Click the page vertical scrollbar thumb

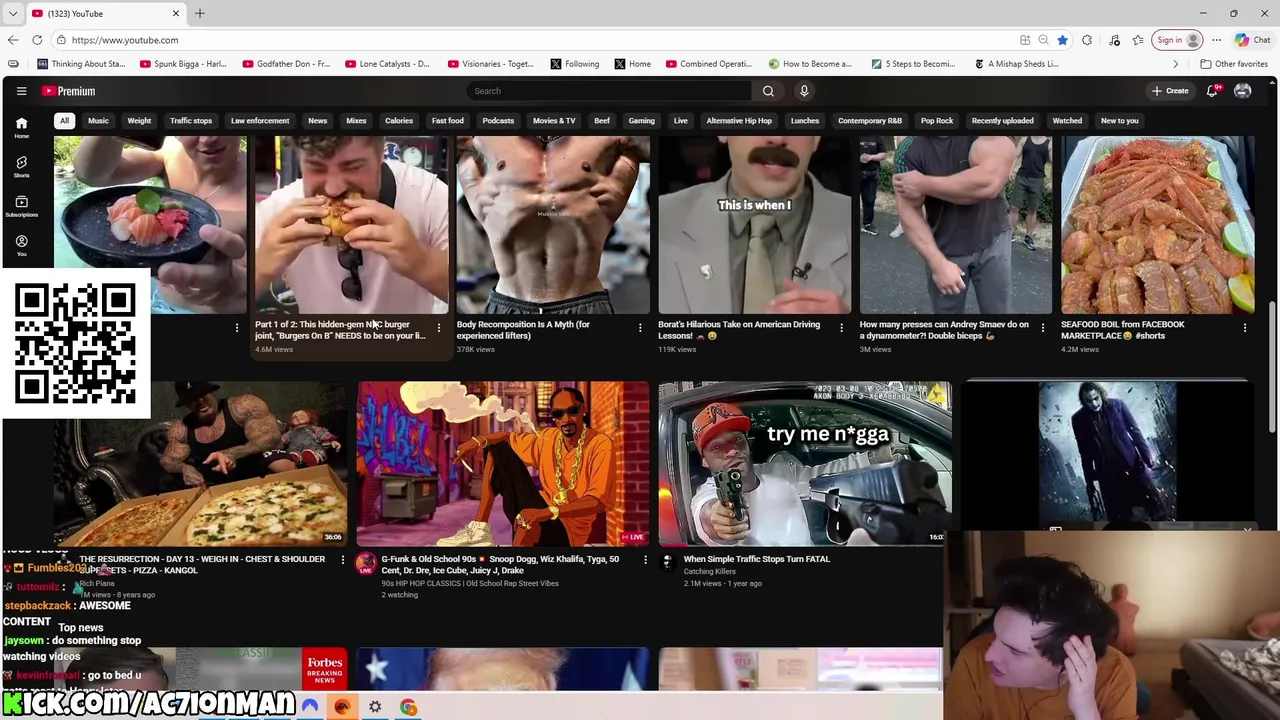tap(1273, 365)
